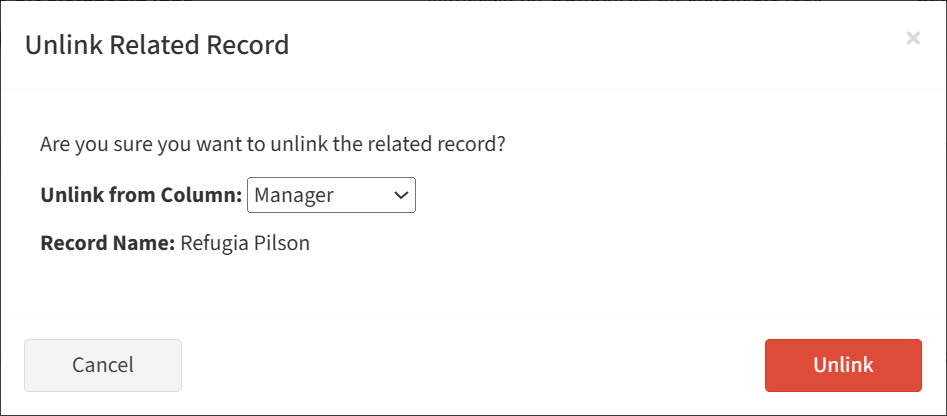Screen dimensions: 947x416
Task: Click the Cancel button
Action: pyautogui.click(x=103, y=365)
